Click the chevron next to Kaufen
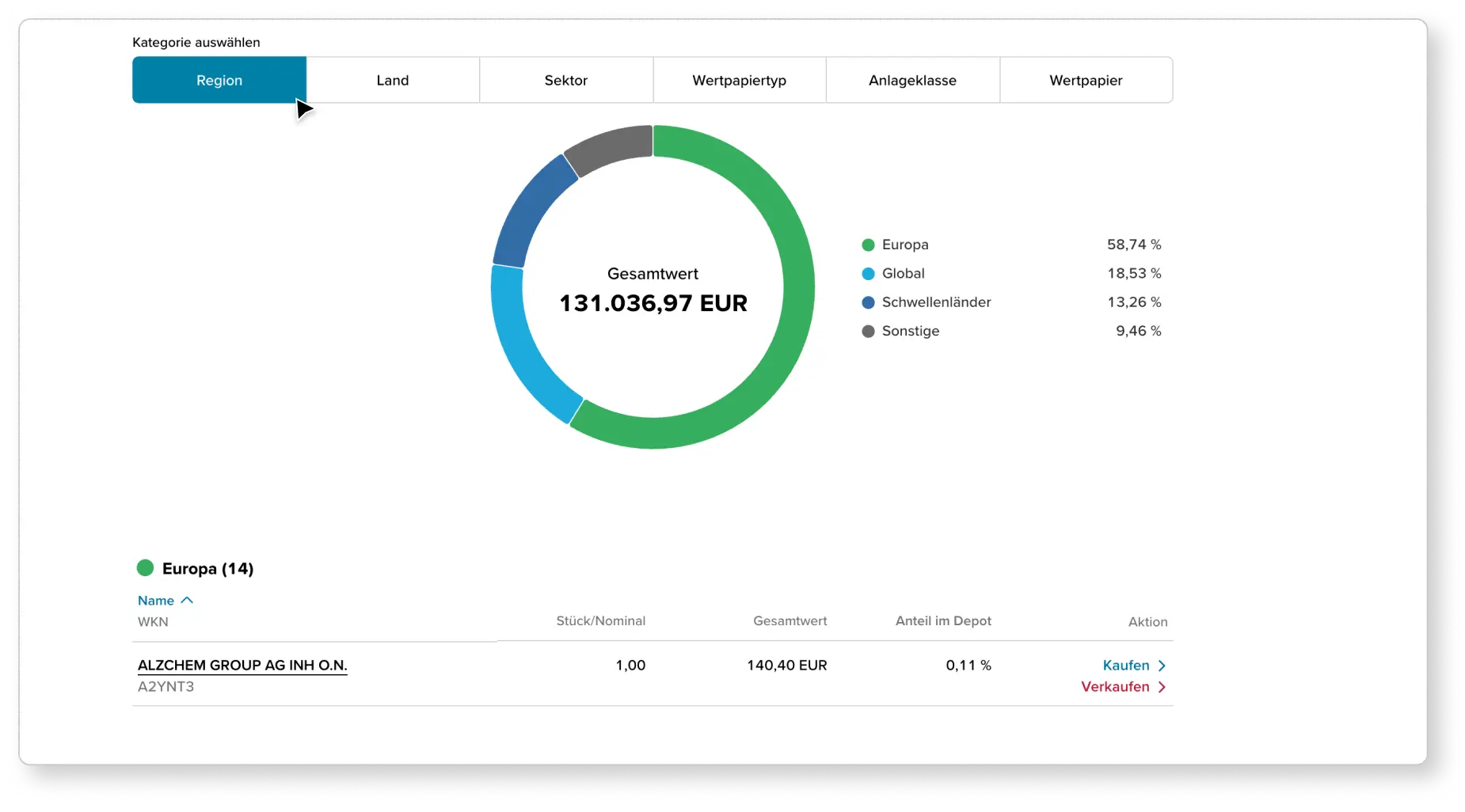This screenshot has height=812, width=1465. [x=1162, y=666]
